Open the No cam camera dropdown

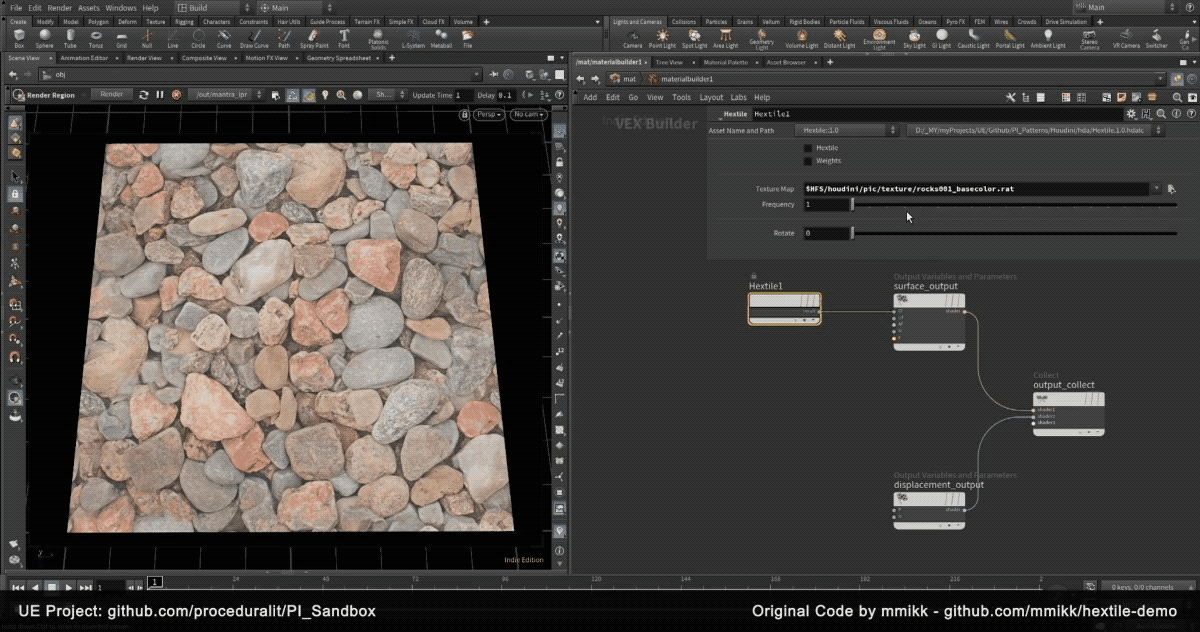pyautogui.click(x=527, y=115)
